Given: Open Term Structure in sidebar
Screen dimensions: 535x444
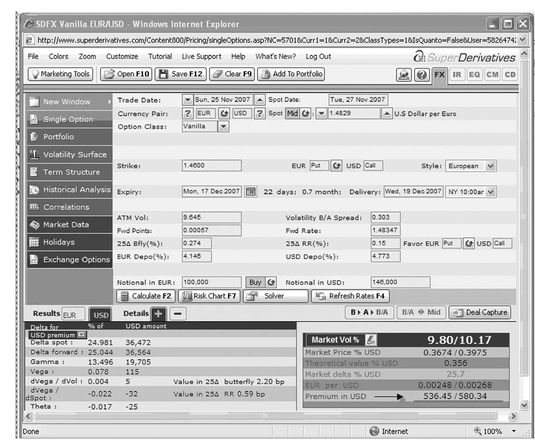Looking at the screenshot, I should (70, 172).
